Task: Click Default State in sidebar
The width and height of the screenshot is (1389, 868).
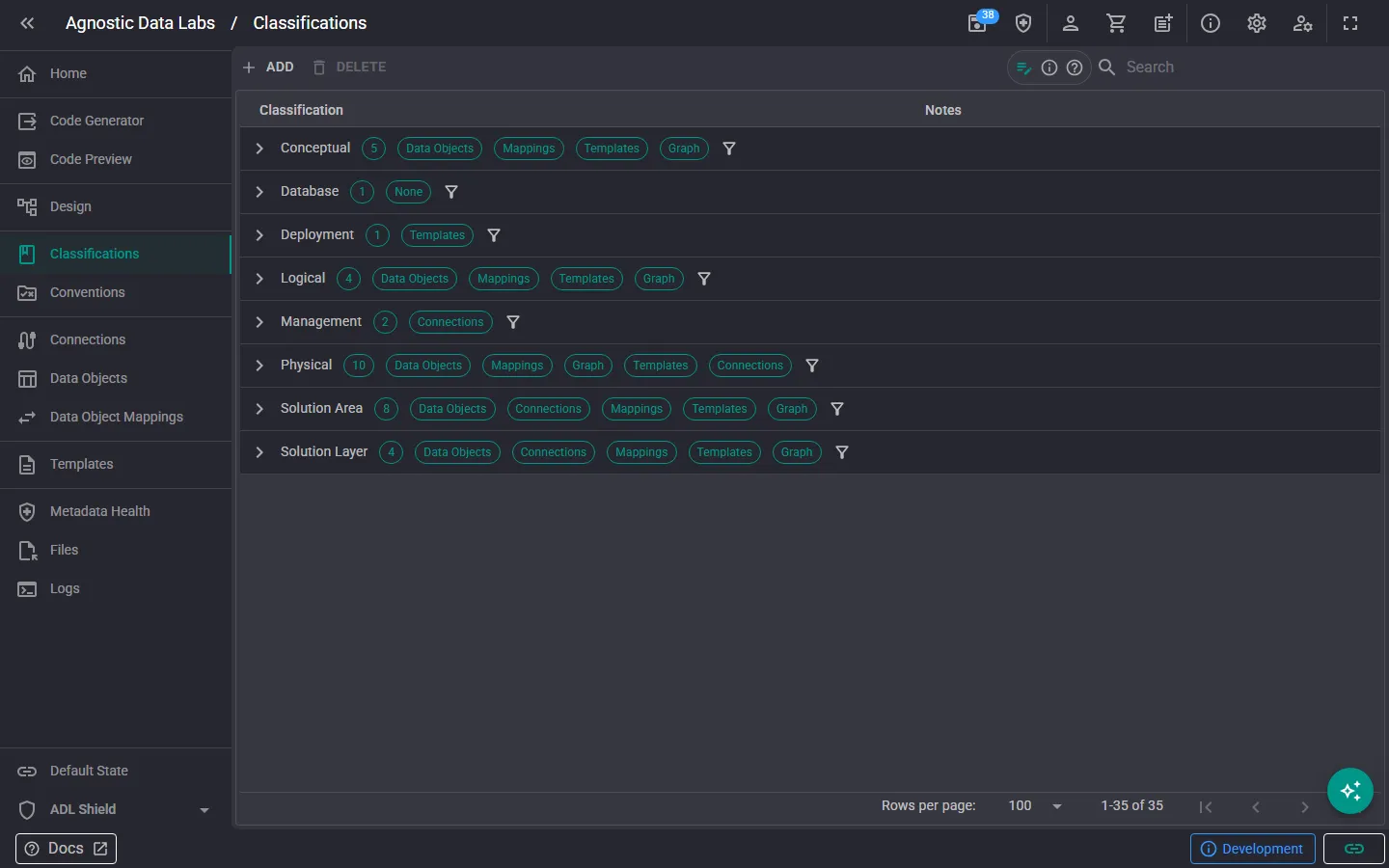Action: [116, 771]
